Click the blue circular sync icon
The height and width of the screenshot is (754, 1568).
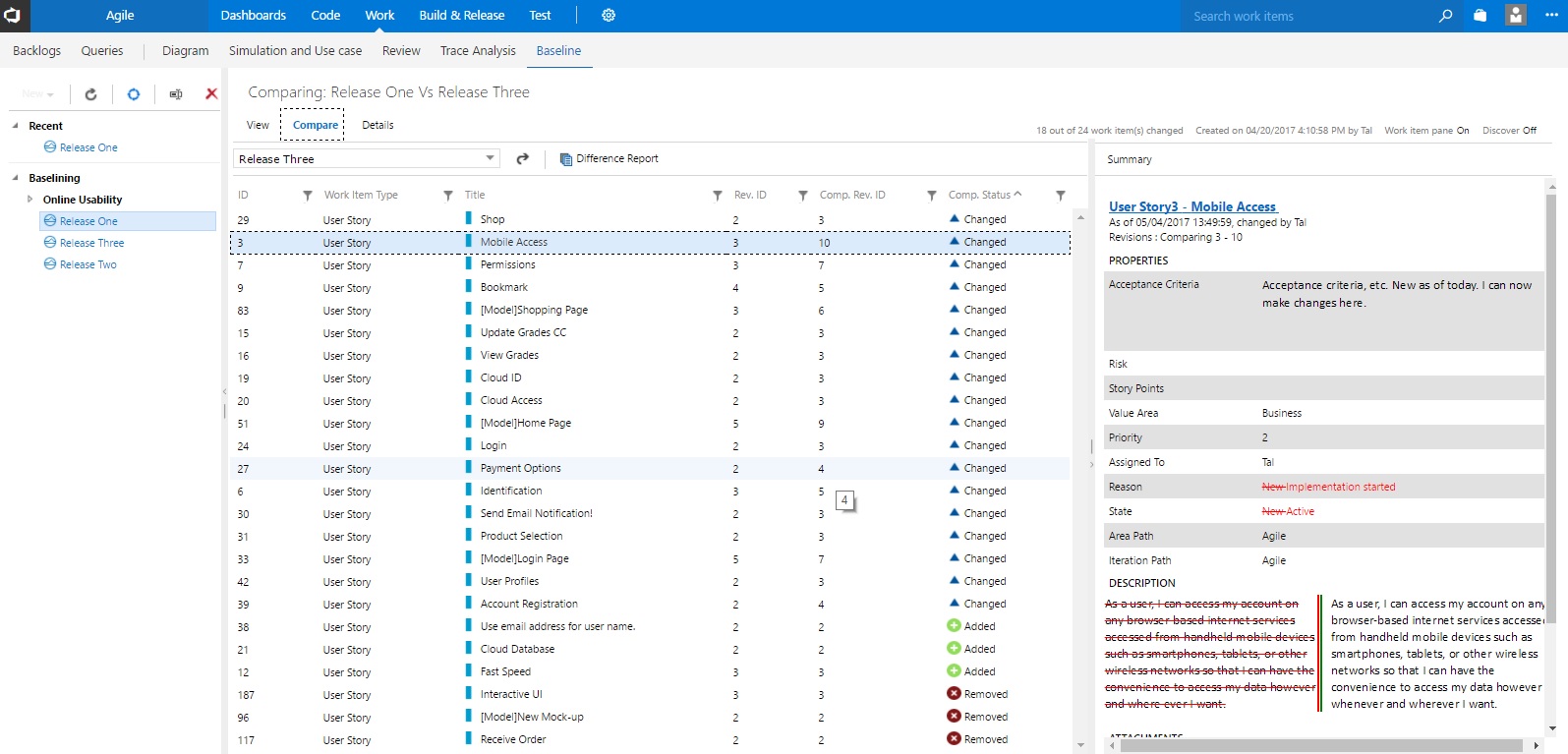coord(134,94)
